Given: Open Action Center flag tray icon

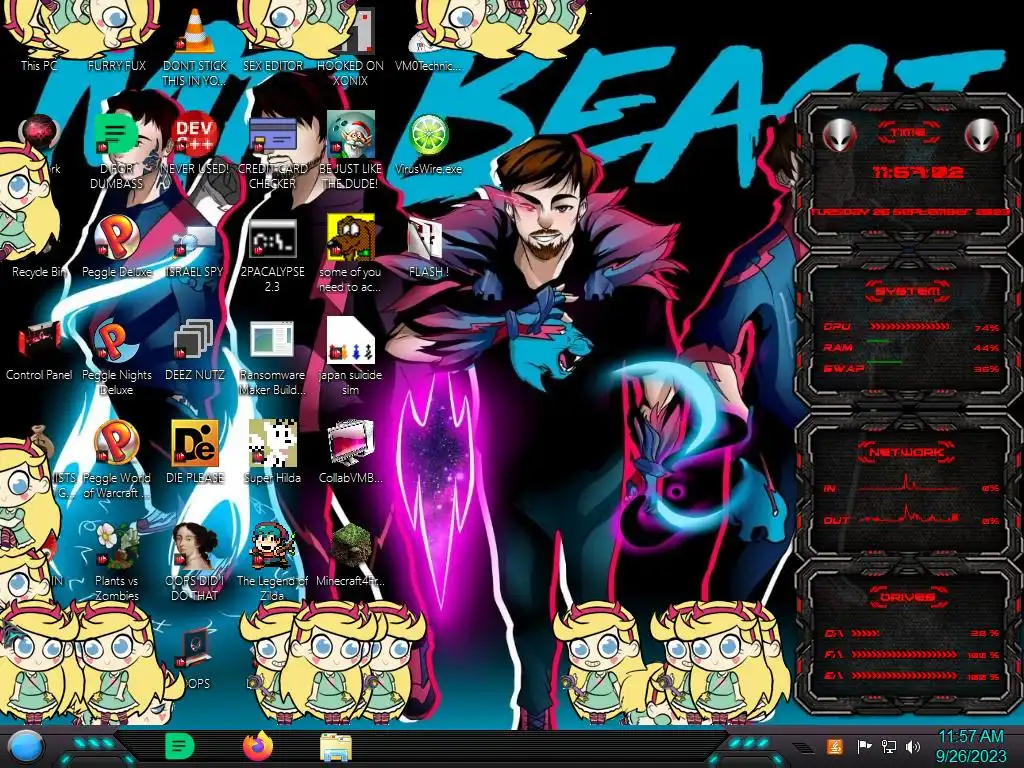Looking at the screenshot, I should [864, 746].
